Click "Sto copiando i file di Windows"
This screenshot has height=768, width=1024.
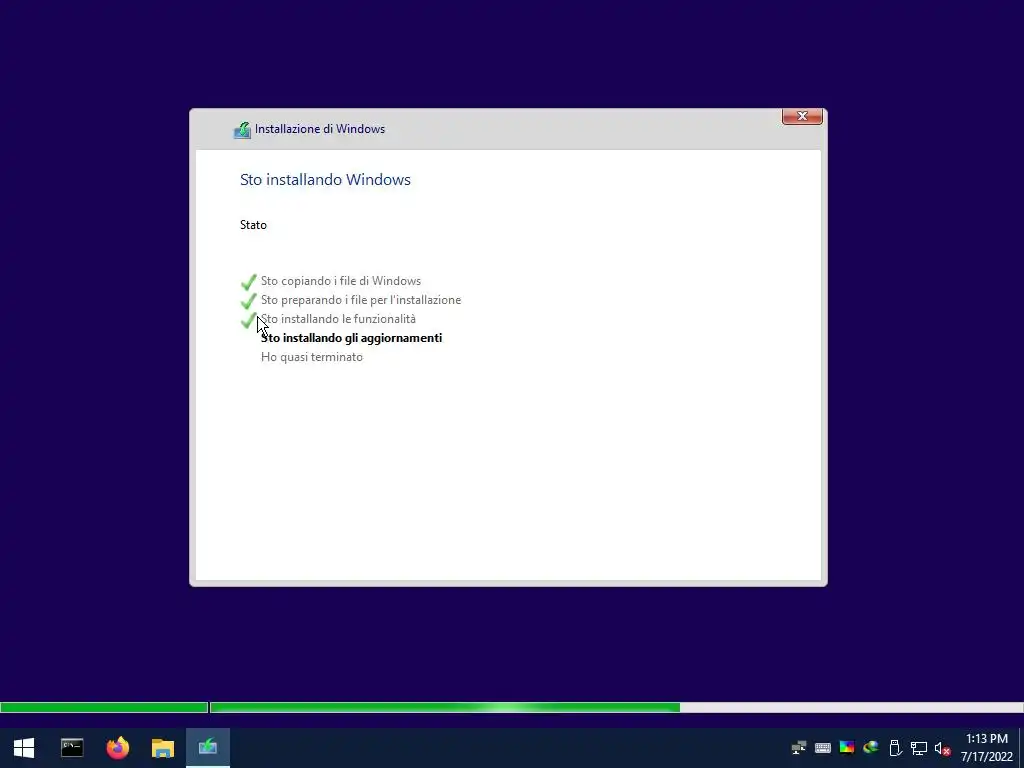pyautogui.click(x=341, y=281)
